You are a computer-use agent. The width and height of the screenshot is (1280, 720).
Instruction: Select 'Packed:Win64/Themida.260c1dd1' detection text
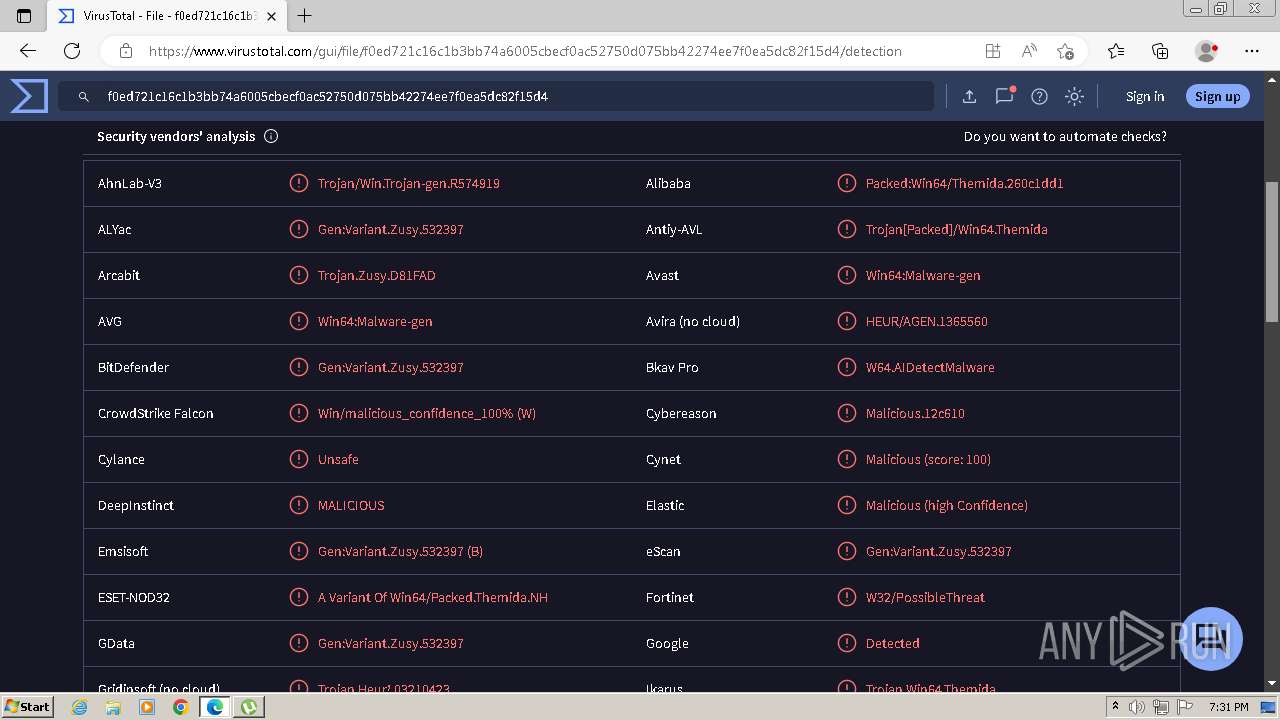point(964,183)
